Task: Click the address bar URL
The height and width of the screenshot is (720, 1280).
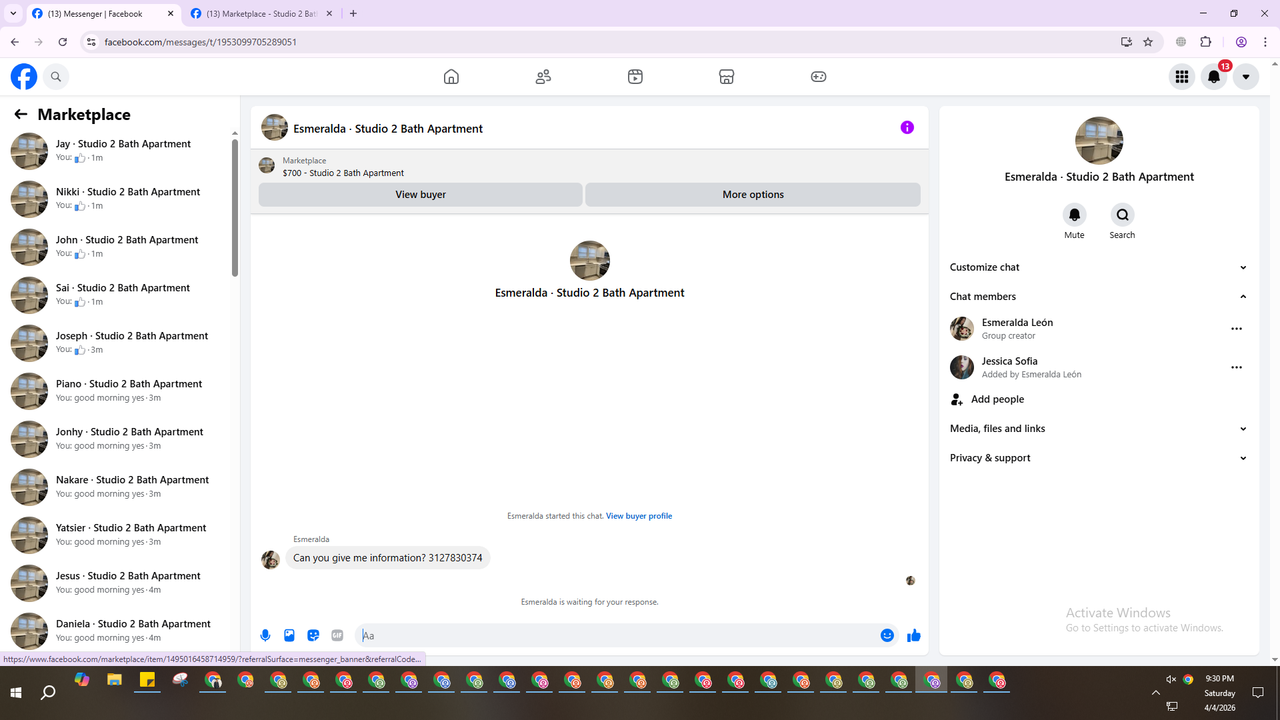Action: tap(200, 42)
